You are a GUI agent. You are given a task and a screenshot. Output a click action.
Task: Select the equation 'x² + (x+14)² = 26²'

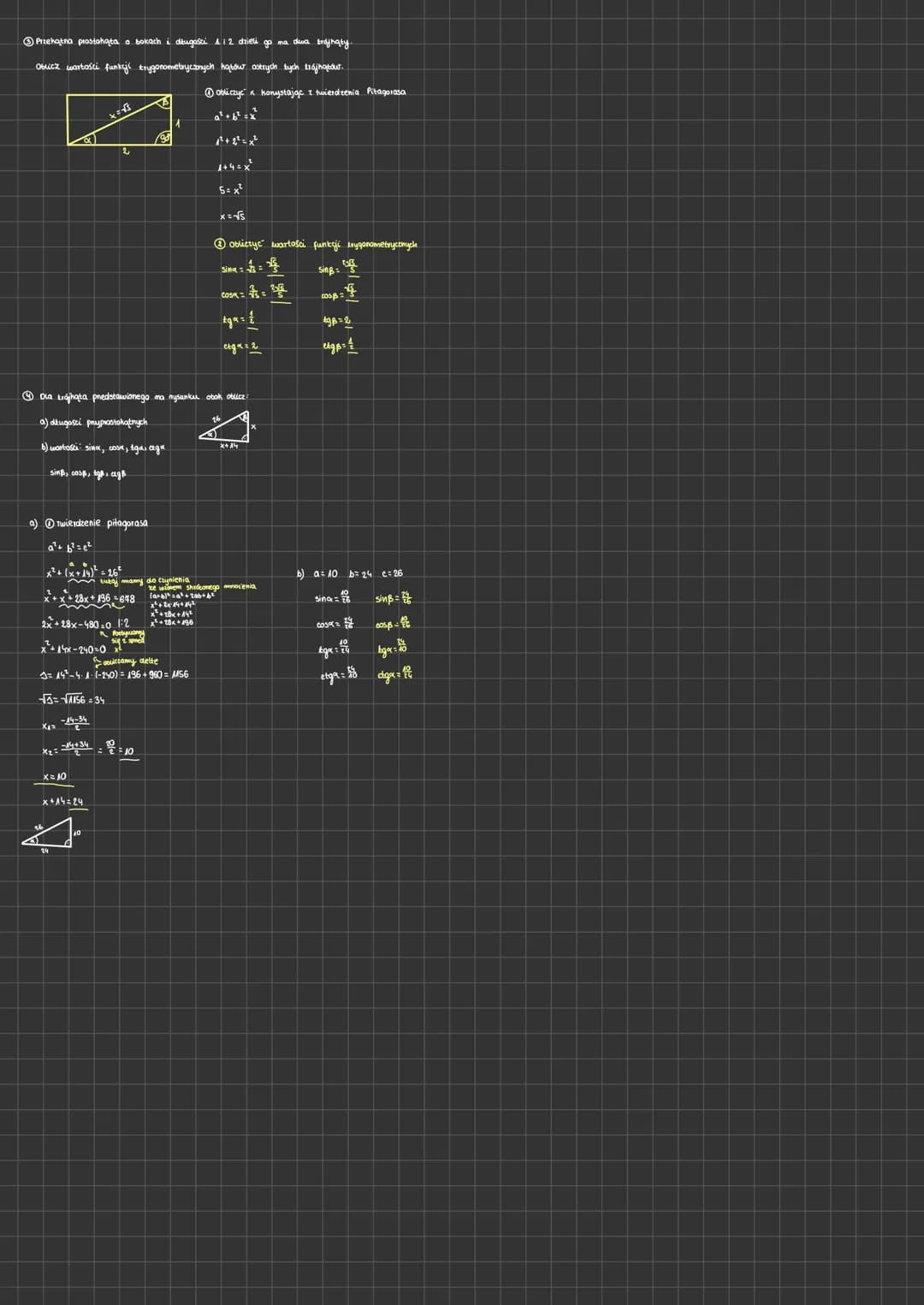pyautogui.click(x=82, y=572)
